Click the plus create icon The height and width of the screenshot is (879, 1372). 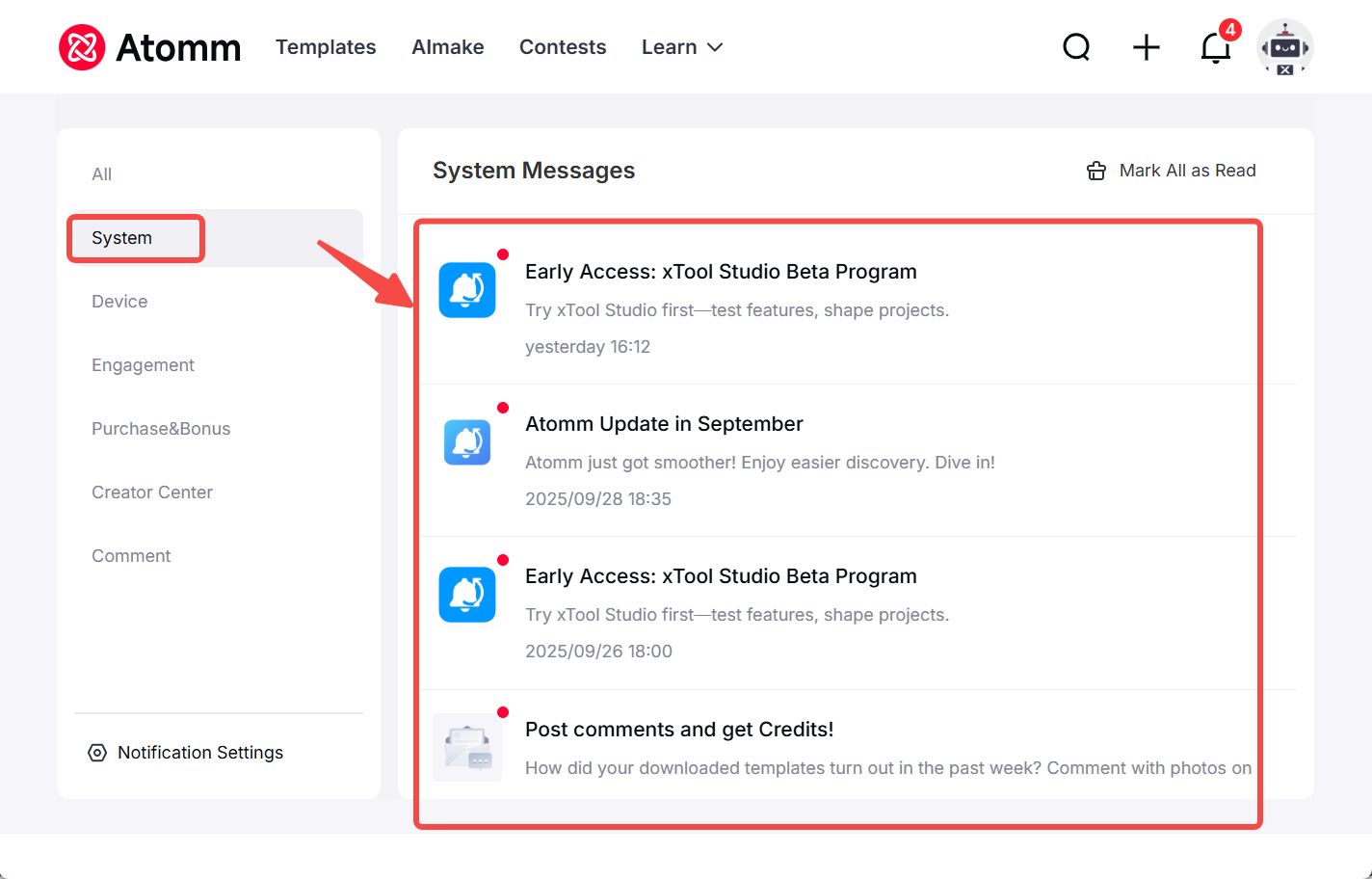[x=1147, y=47]
